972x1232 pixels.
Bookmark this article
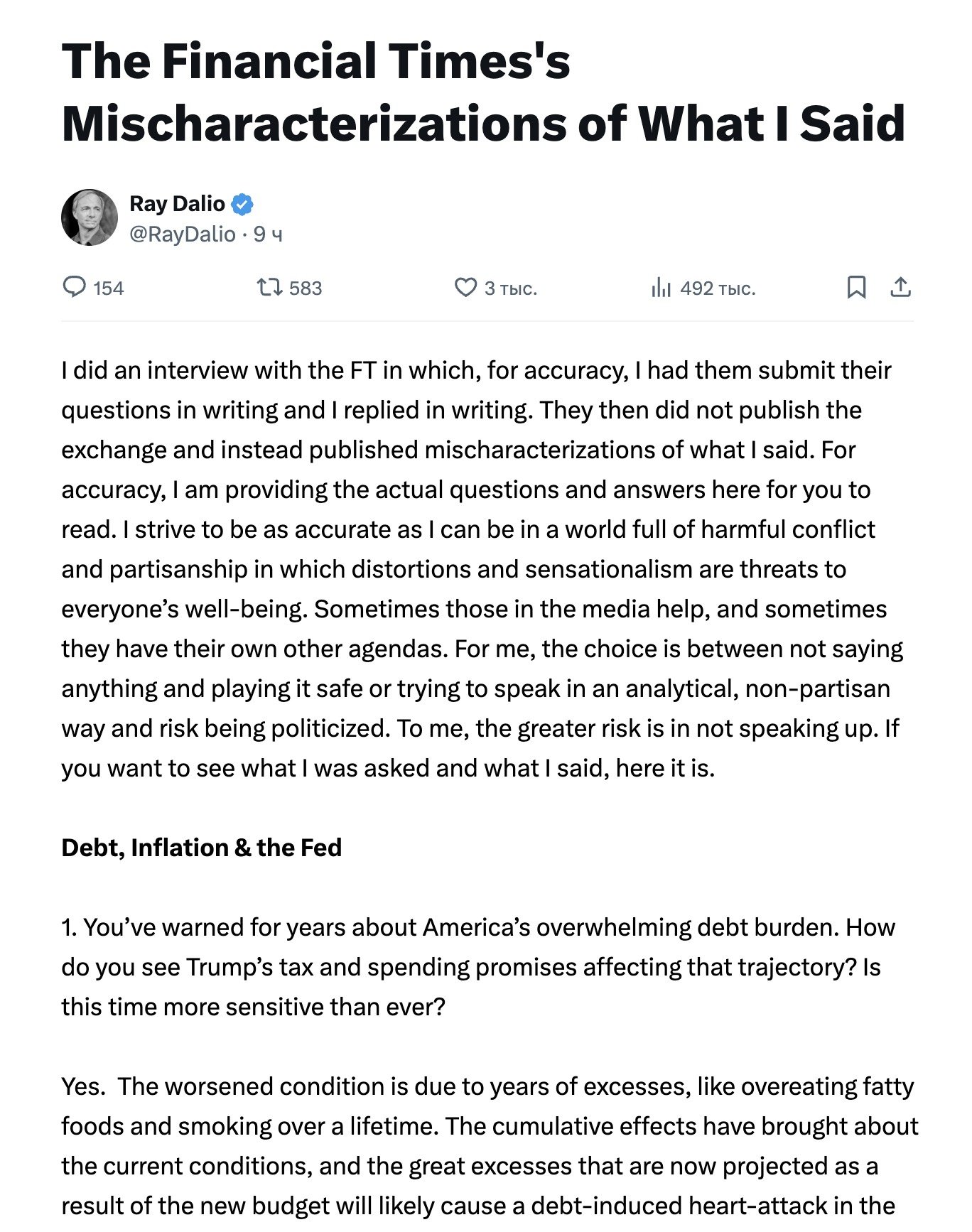(x=856, y=287)
